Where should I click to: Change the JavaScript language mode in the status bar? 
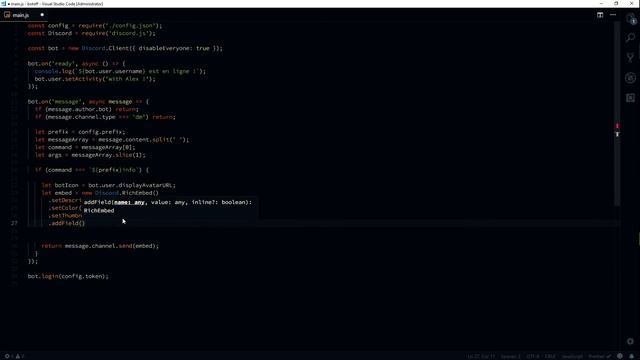click(572, 356)
